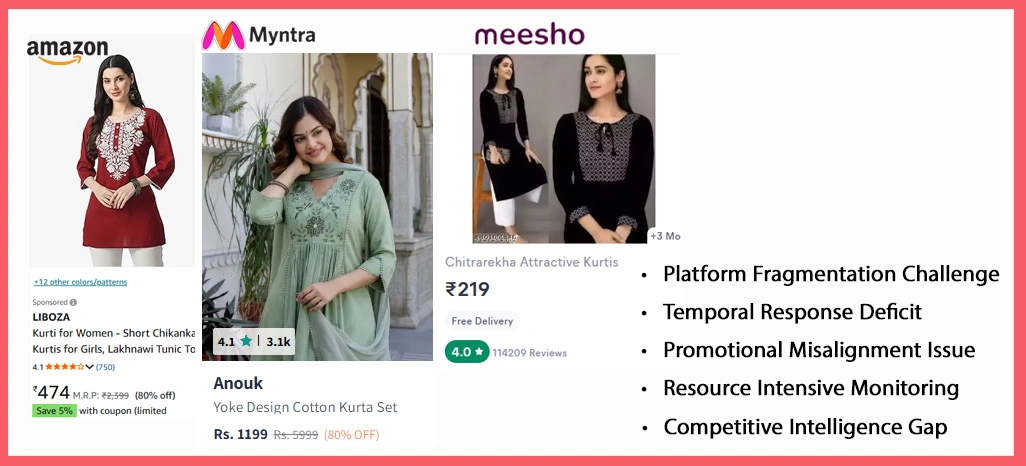Click the Free Delivery tag
This screenshot has width=1026, height=466.
[482, 321]
